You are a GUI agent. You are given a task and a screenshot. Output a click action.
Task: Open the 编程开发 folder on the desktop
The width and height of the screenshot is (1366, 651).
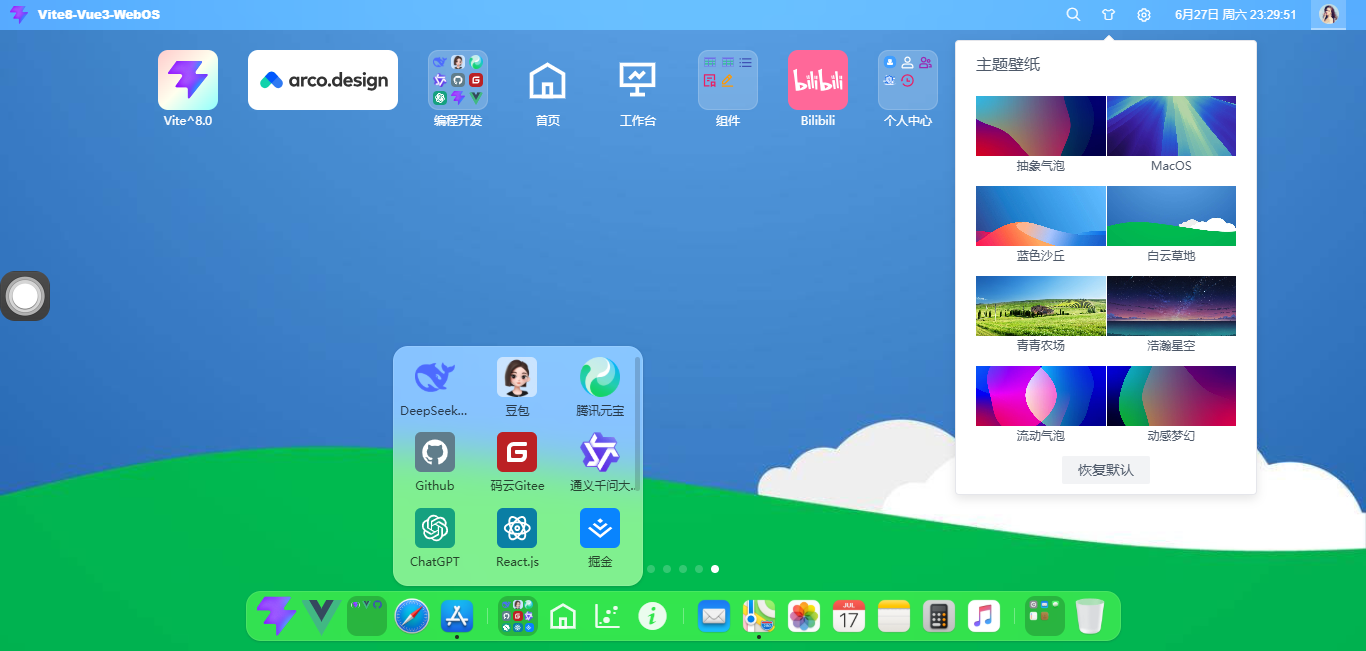458,80
